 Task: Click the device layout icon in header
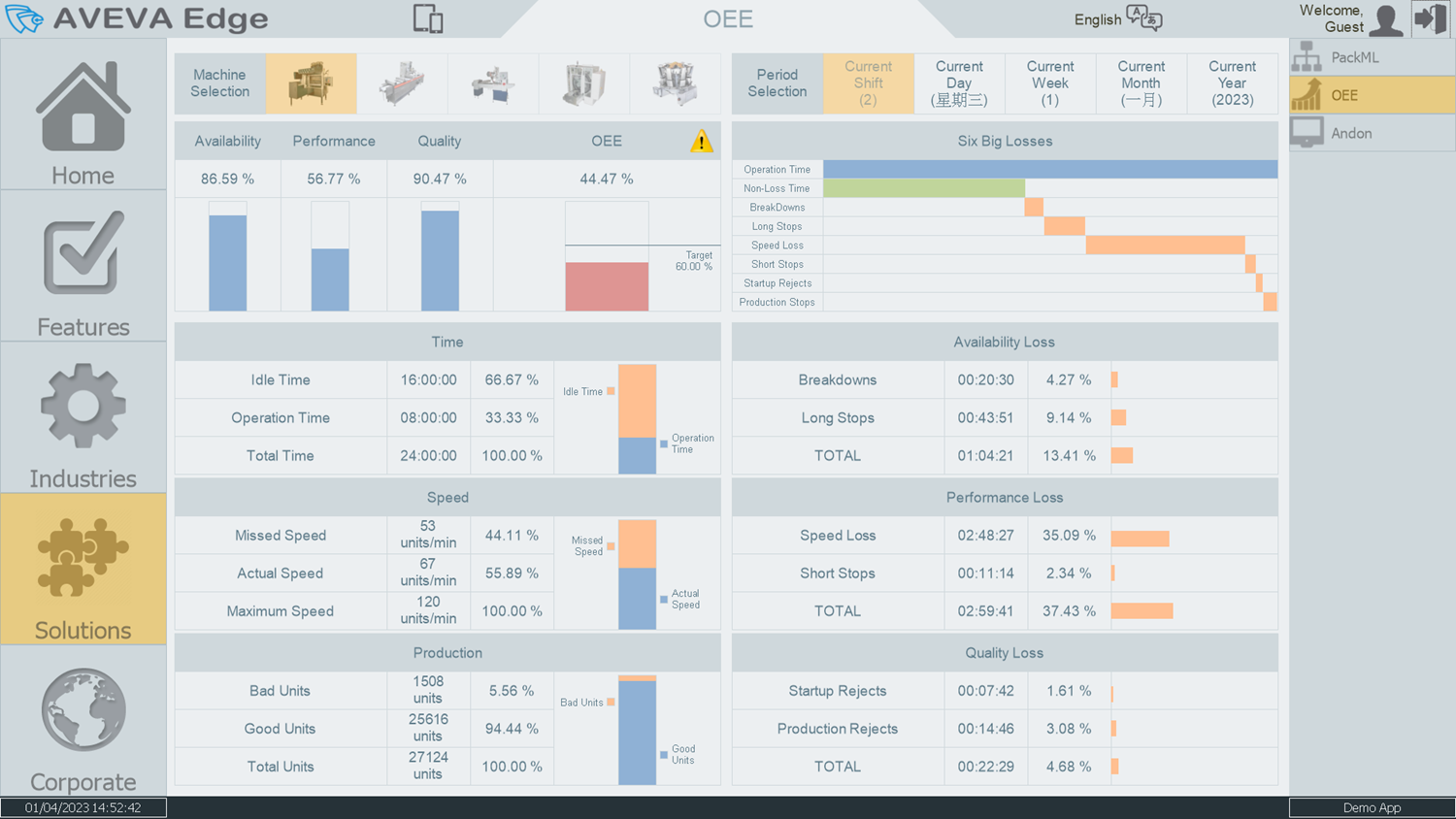428,18
